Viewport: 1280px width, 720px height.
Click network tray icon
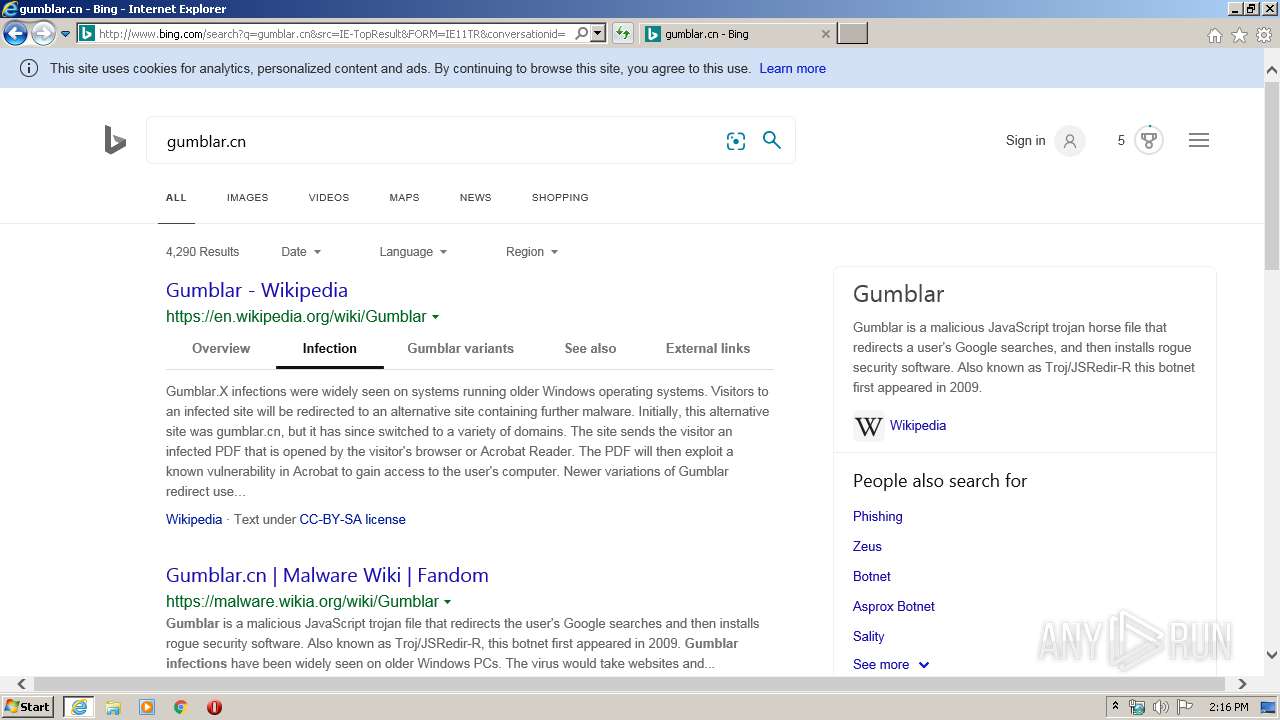[1137, 707]
